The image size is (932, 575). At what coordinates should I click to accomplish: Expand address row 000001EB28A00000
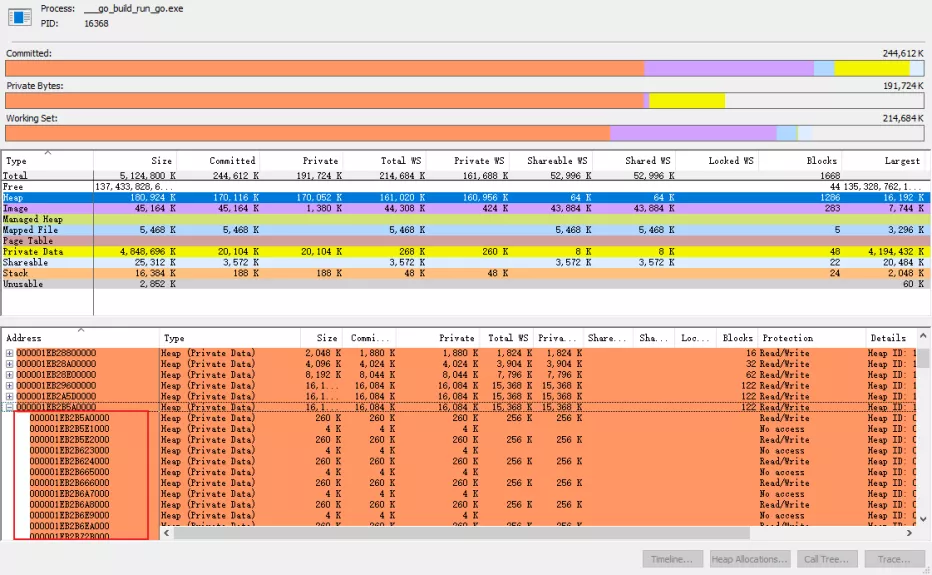click(10, 364)
